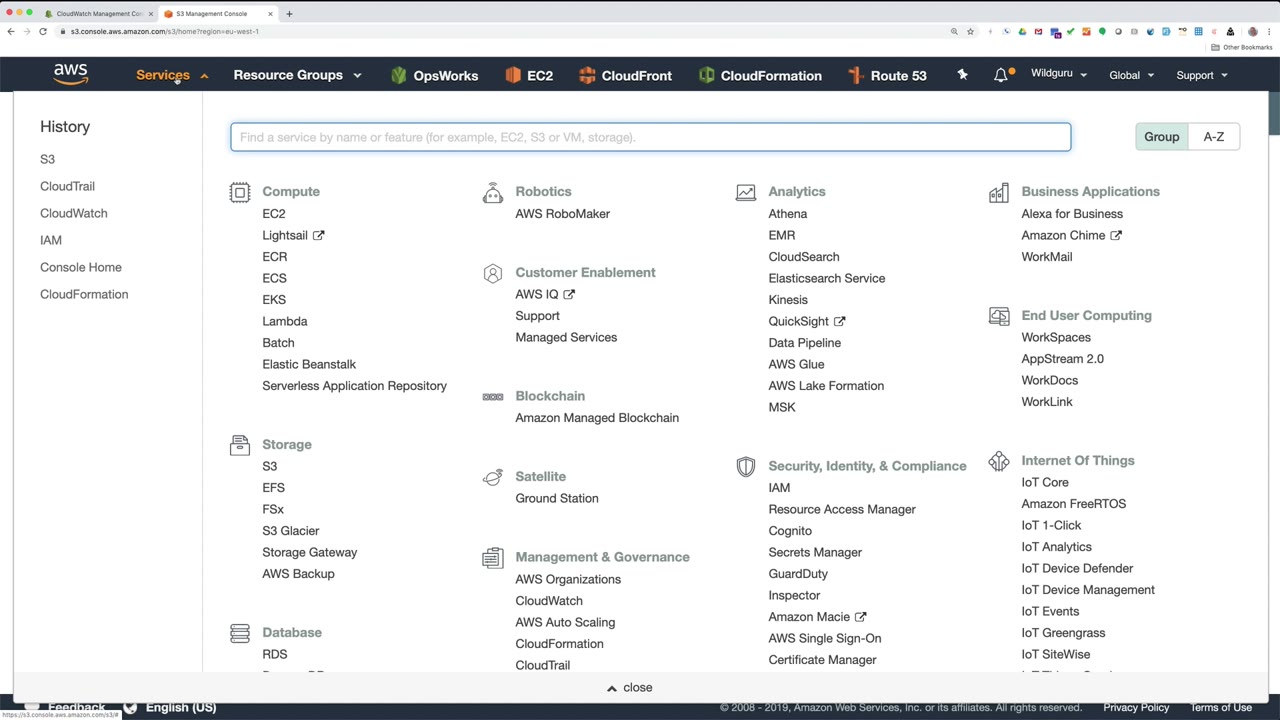Reload the page in the browser

(x=43, y=31)
